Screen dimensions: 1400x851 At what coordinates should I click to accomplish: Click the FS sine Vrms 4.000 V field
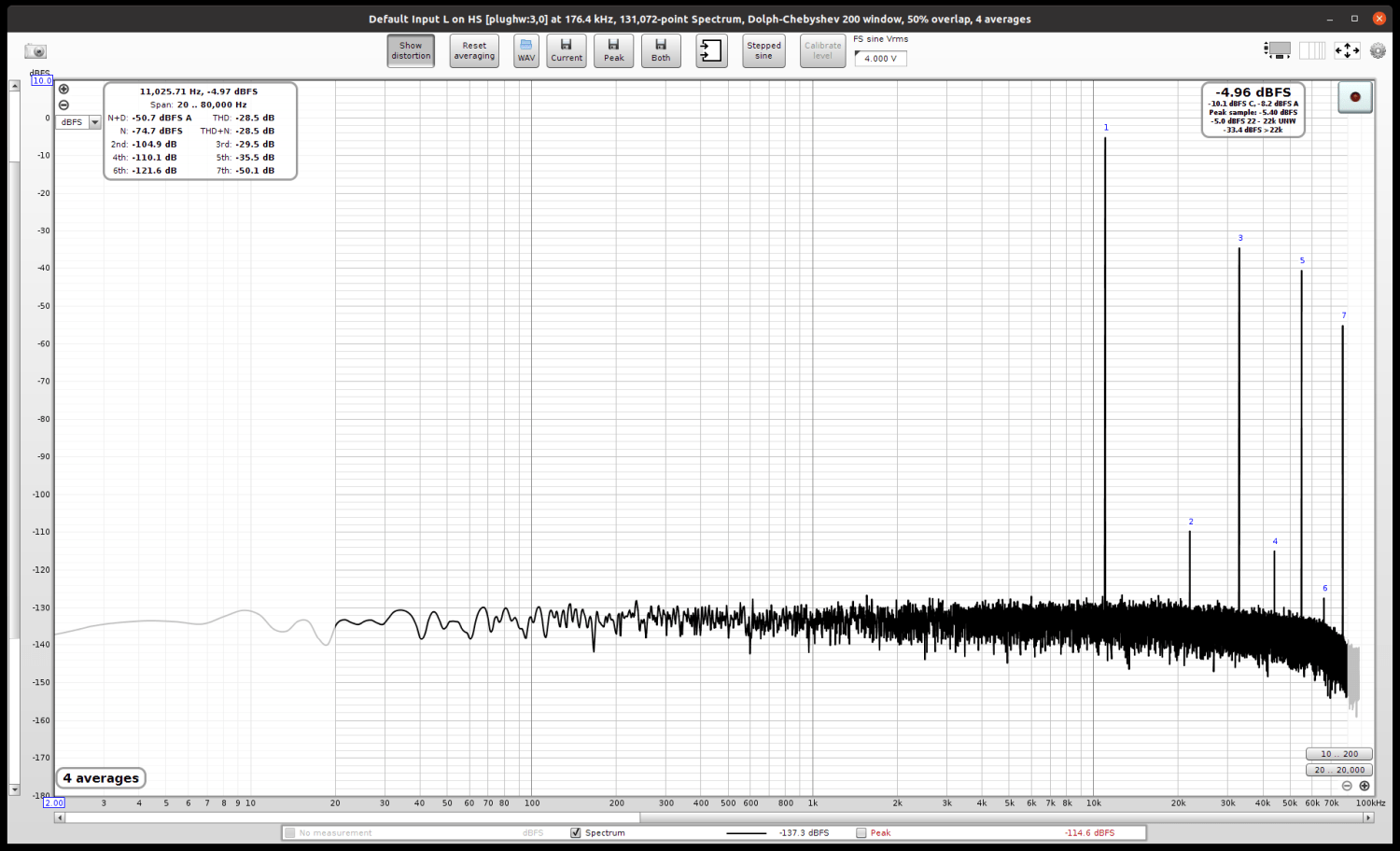[880, 58]
